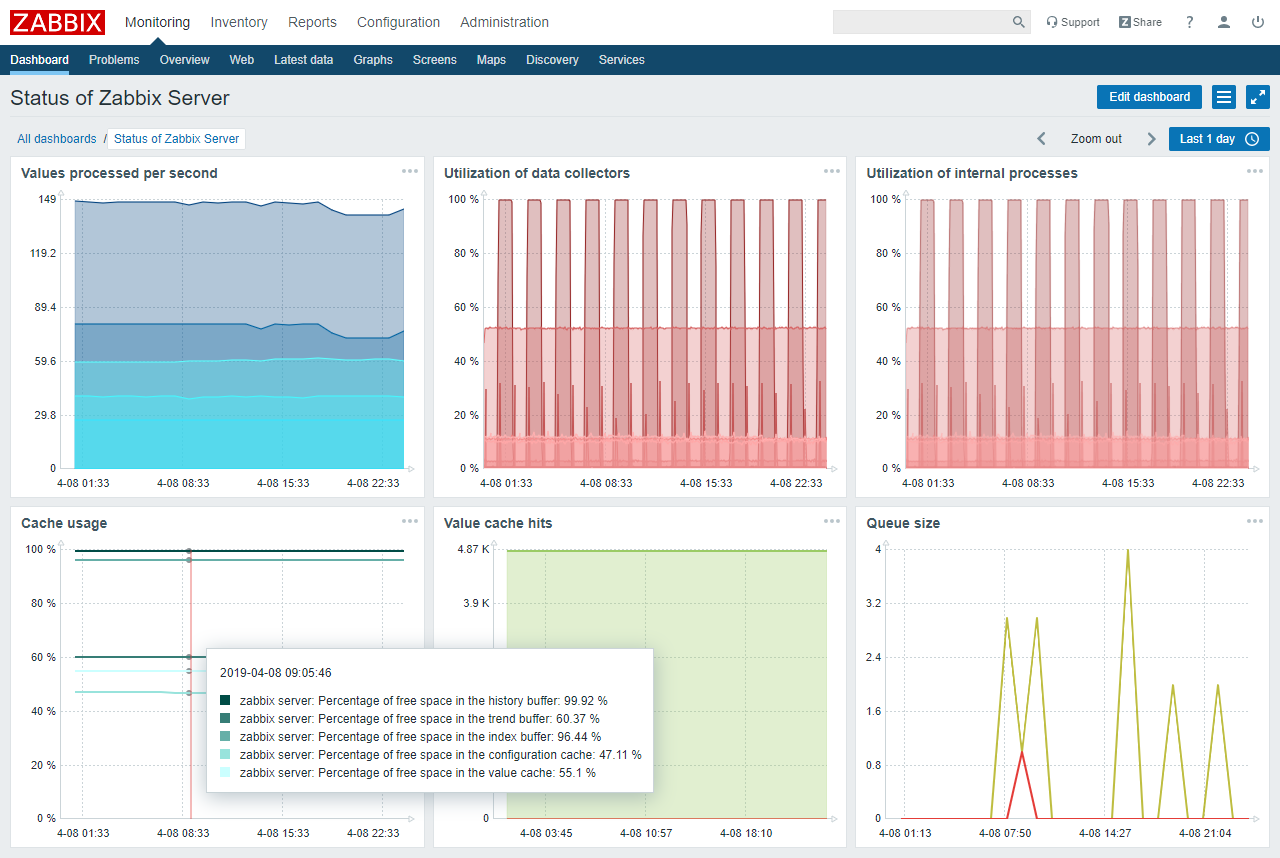Open the Configuration menu
The width and height of the screenshot is (1280, 858).
click(x=398, y=22)
